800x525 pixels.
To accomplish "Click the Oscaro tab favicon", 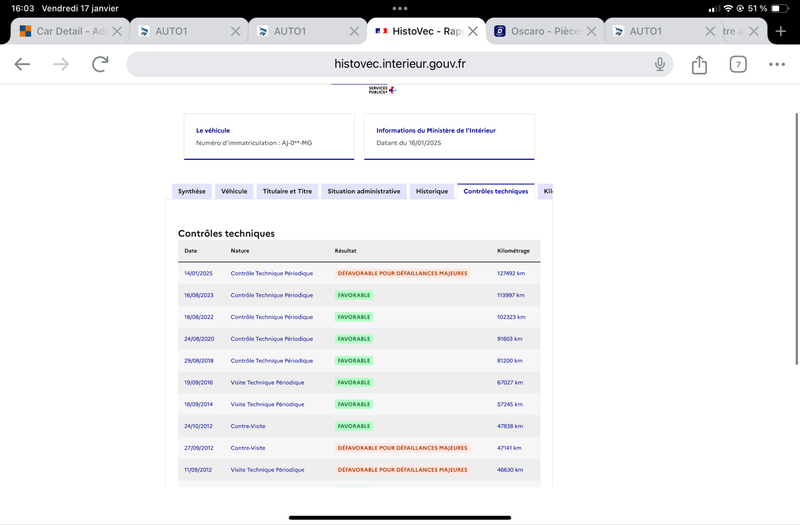I will 500,31.
